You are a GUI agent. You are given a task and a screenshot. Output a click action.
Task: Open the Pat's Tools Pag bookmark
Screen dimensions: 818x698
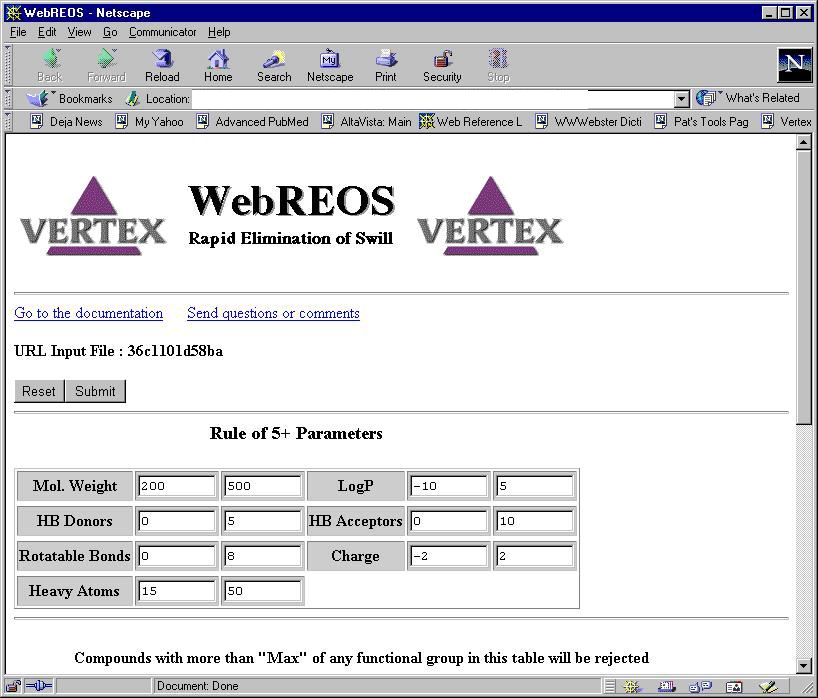(x=702, y=122)
